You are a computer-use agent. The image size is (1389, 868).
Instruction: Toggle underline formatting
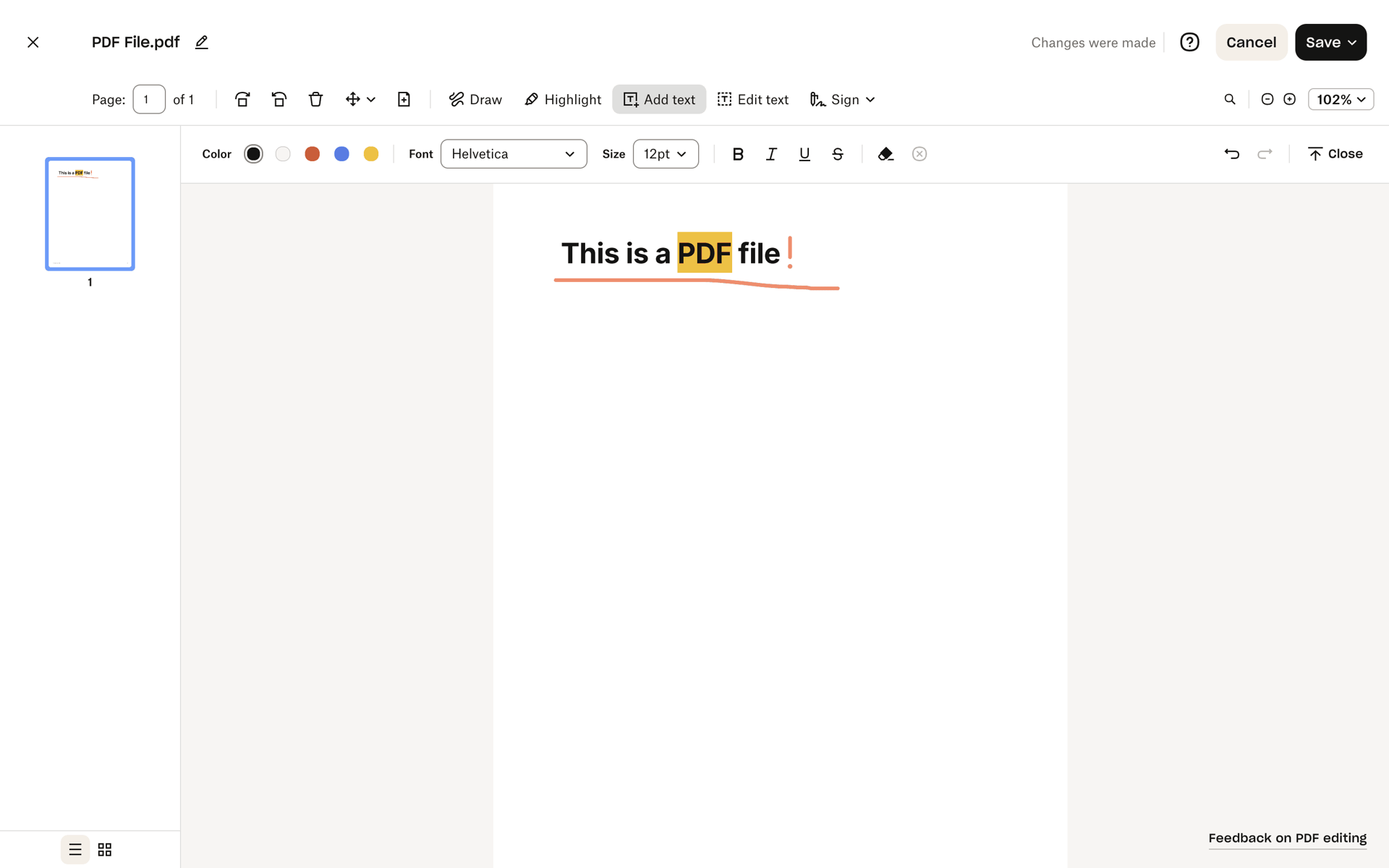[804, 153]
